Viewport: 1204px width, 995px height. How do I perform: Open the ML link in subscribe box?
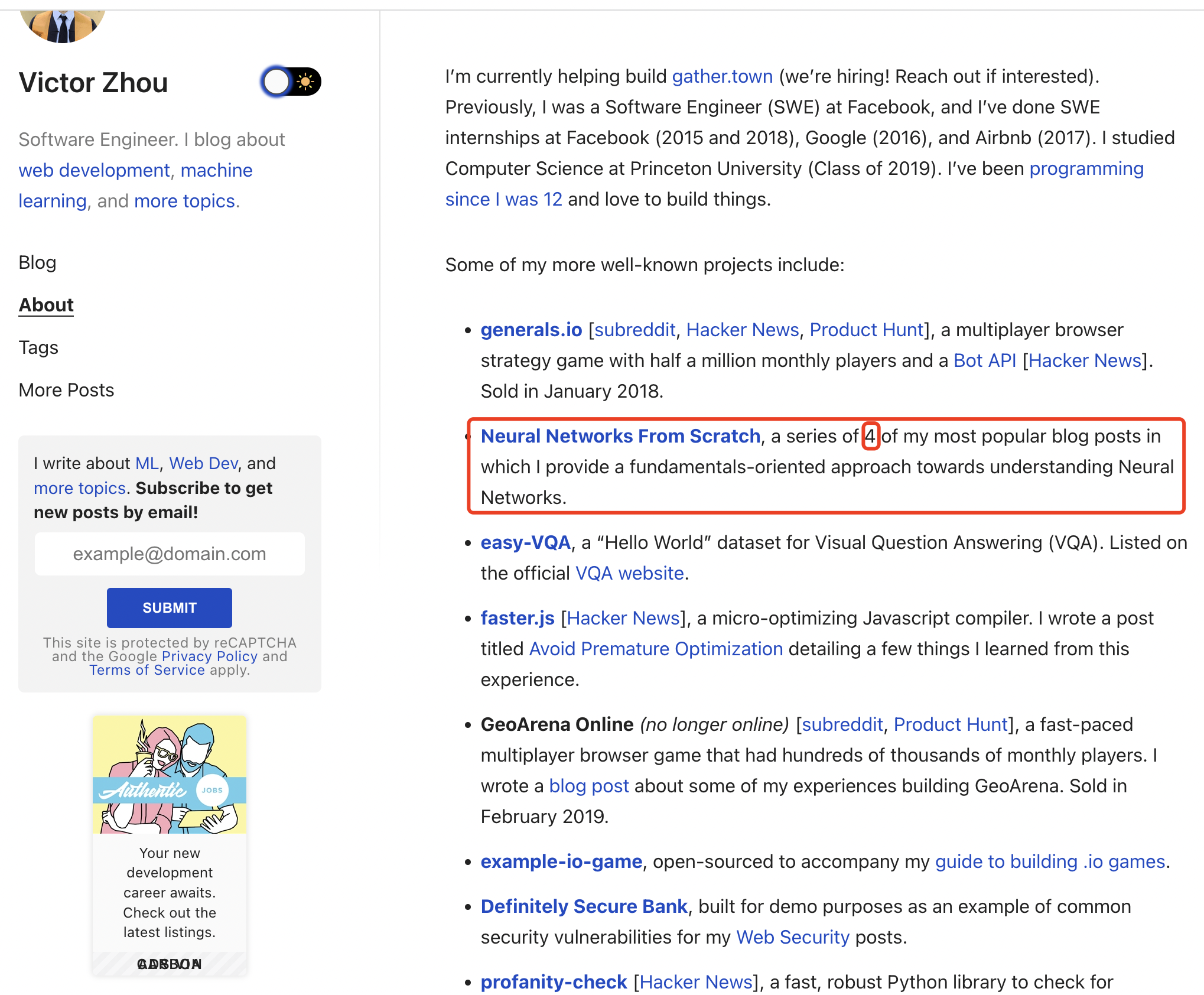[x=147, y=463]
